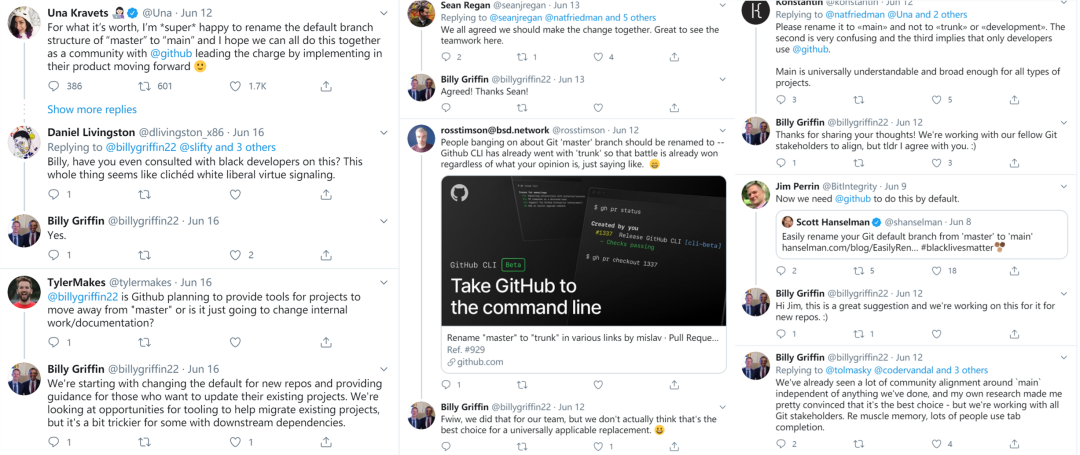
Task: Open Daniel Livingston's profile avatar
Action: click(x=23, y=142)
